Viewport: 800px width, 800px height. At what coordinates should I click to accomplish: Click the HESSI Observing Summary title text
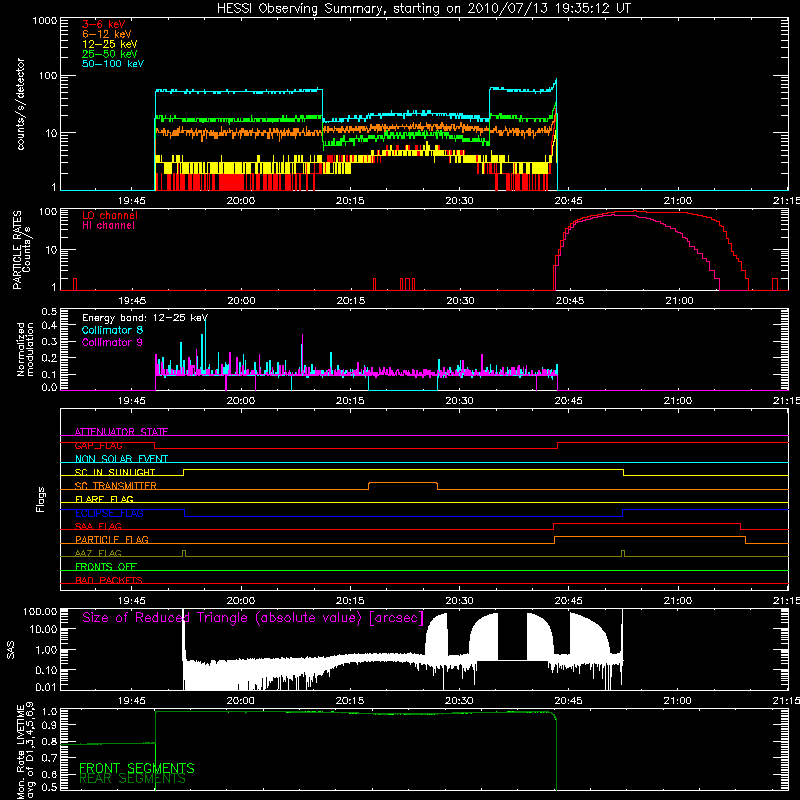[x=423, y=9]
